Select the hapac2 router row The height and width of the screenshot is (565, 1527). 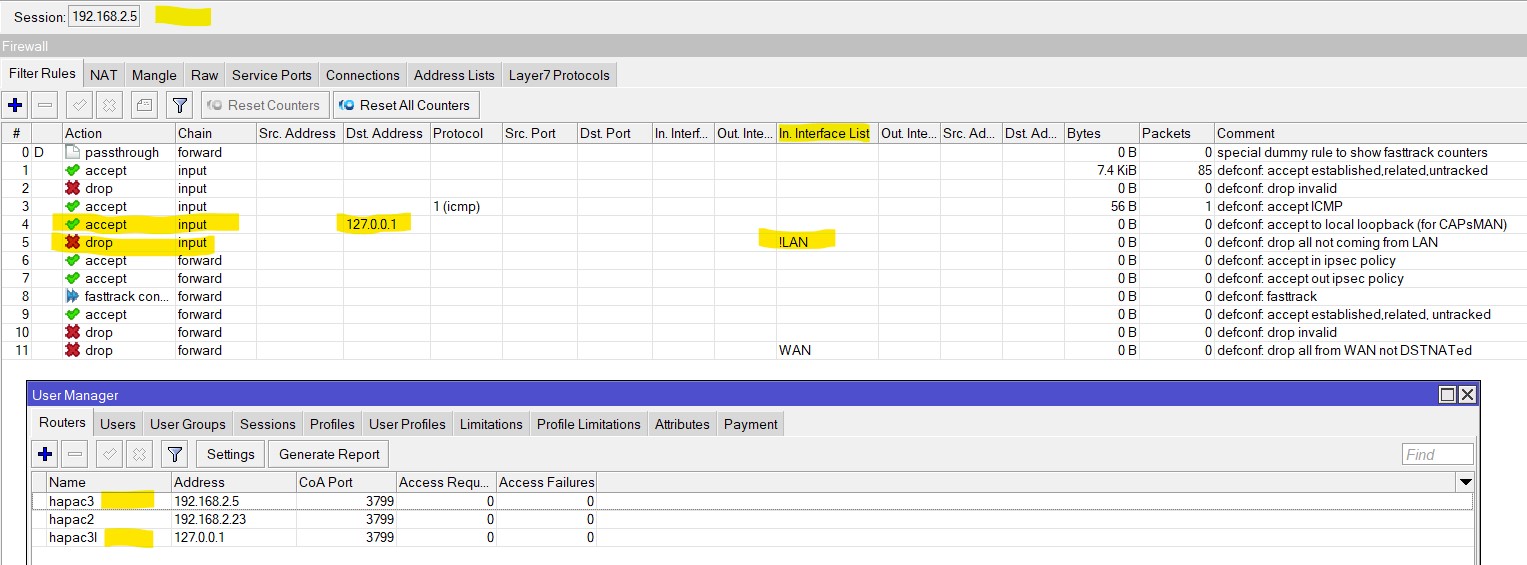(x=752, y=519)
